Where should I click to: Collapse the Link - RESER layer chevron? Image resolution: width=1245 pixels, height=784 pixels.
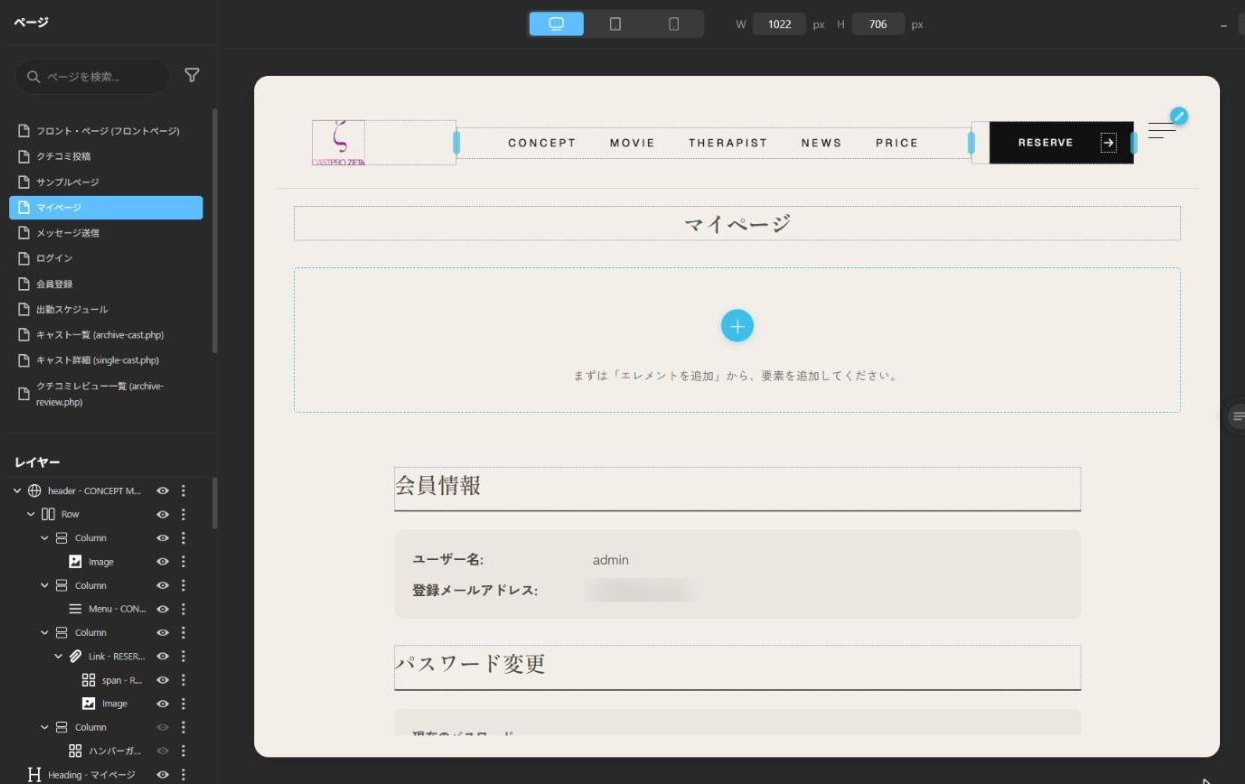point(58,656)
